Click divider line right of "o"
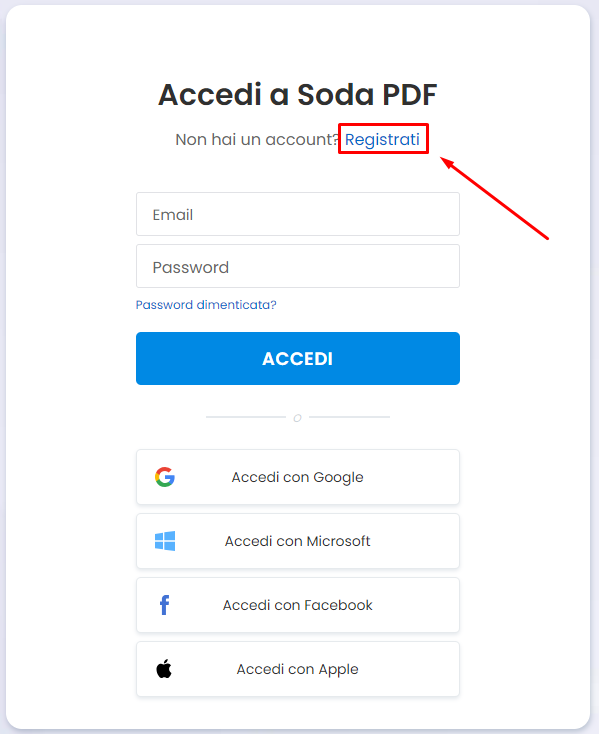The image size is (599, 734). tap(349, 417)
